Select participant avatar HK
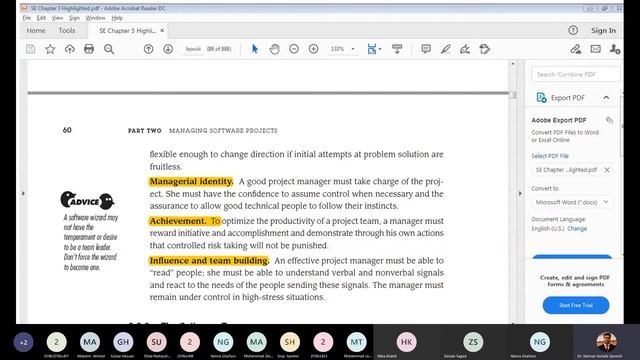 point(407,342)
